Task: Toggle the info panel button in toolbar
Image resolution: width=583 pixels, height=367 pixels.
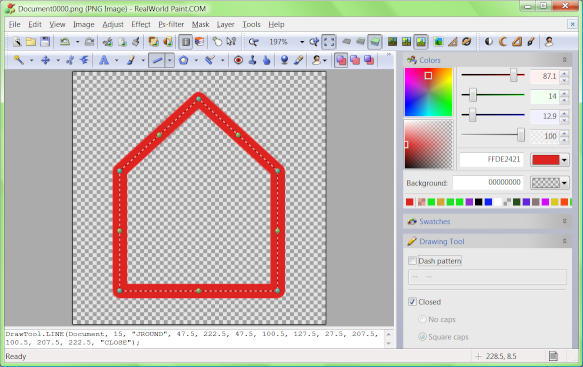Action: click(186, 42)
